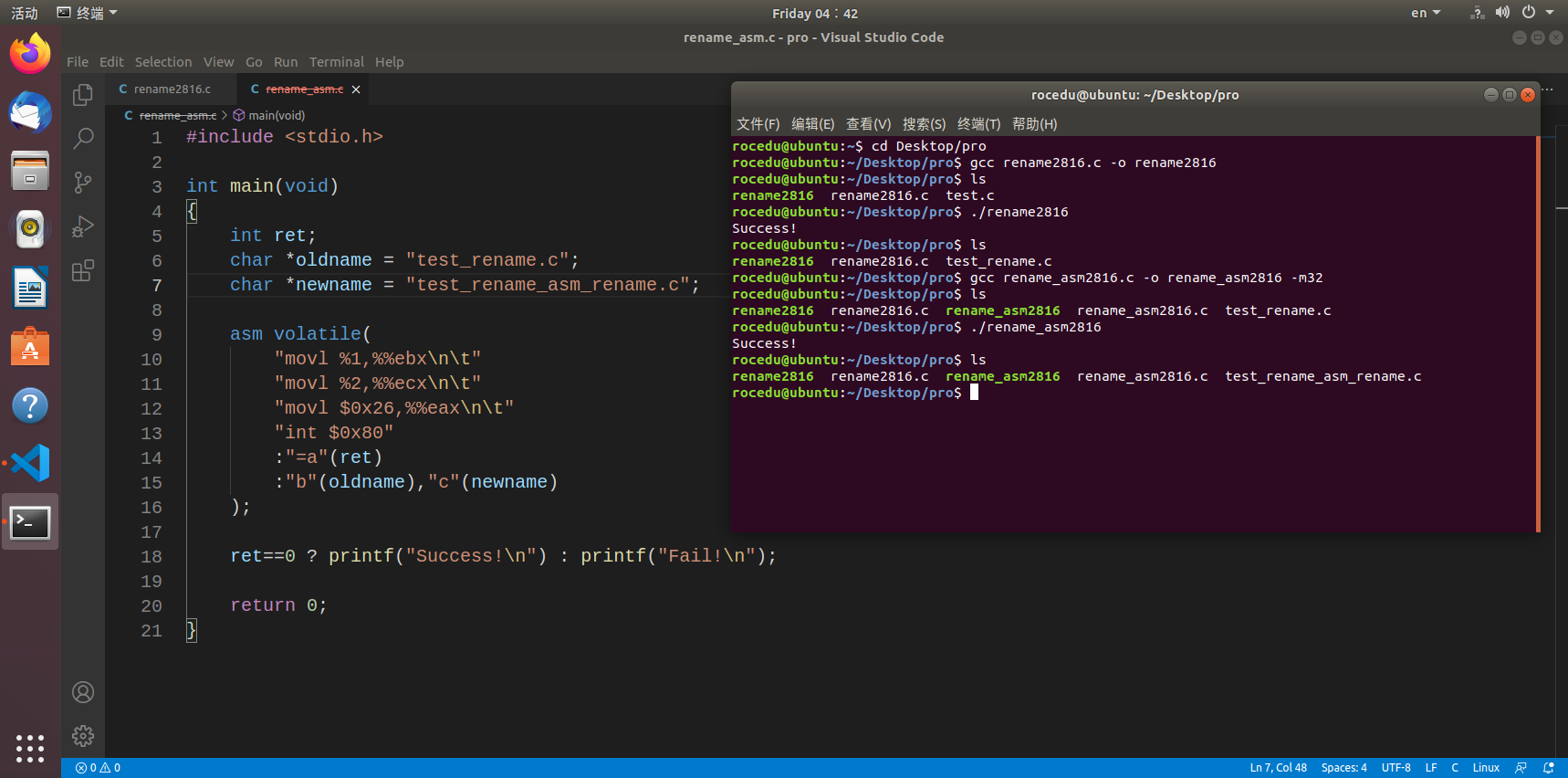Screen dimensions: 1568x778
Task: Open the Explorer view in activity bar
Action: 83,95
